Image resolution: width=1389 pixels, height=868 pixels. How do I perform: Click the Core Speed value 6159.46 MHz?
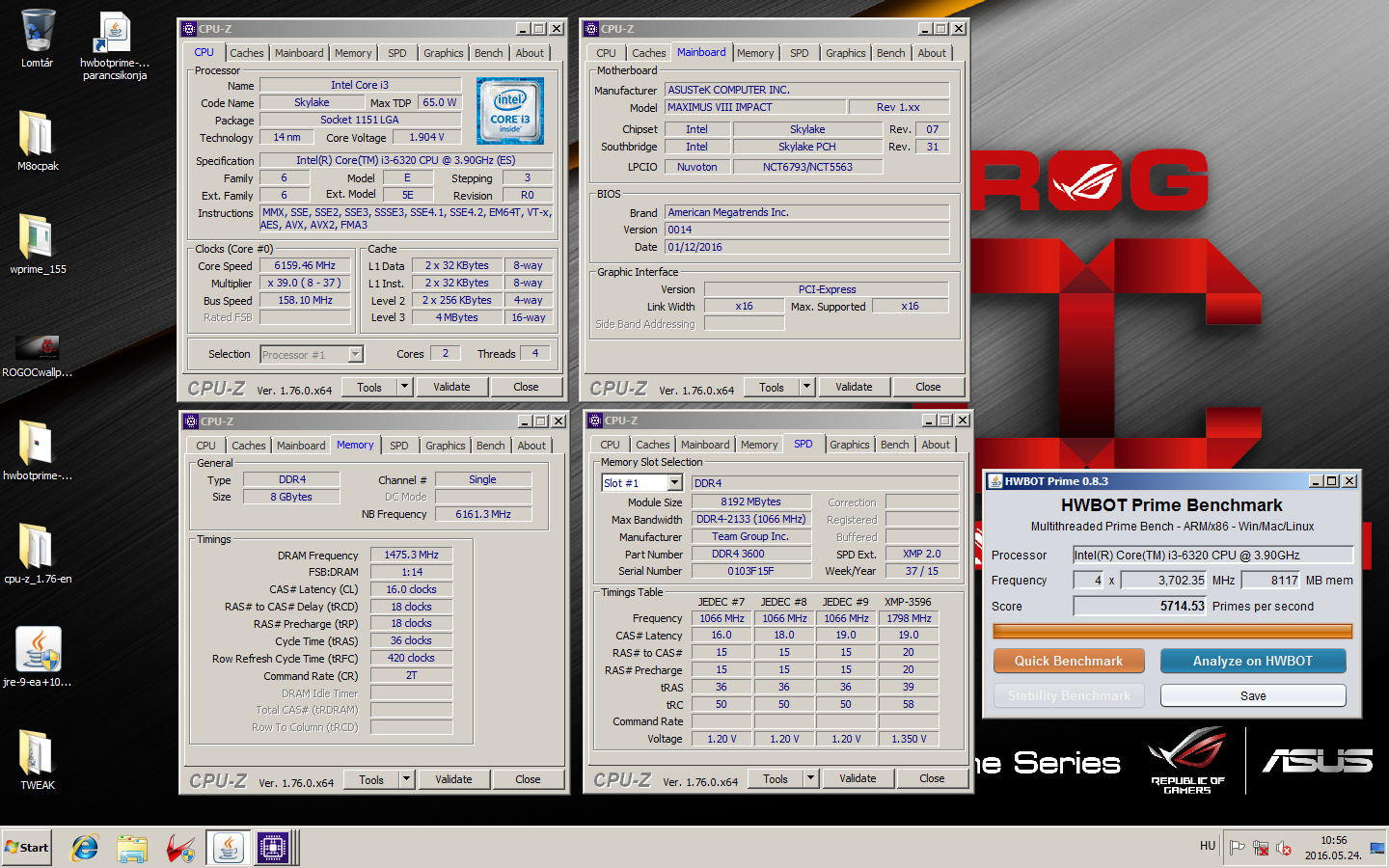(305, 265)
